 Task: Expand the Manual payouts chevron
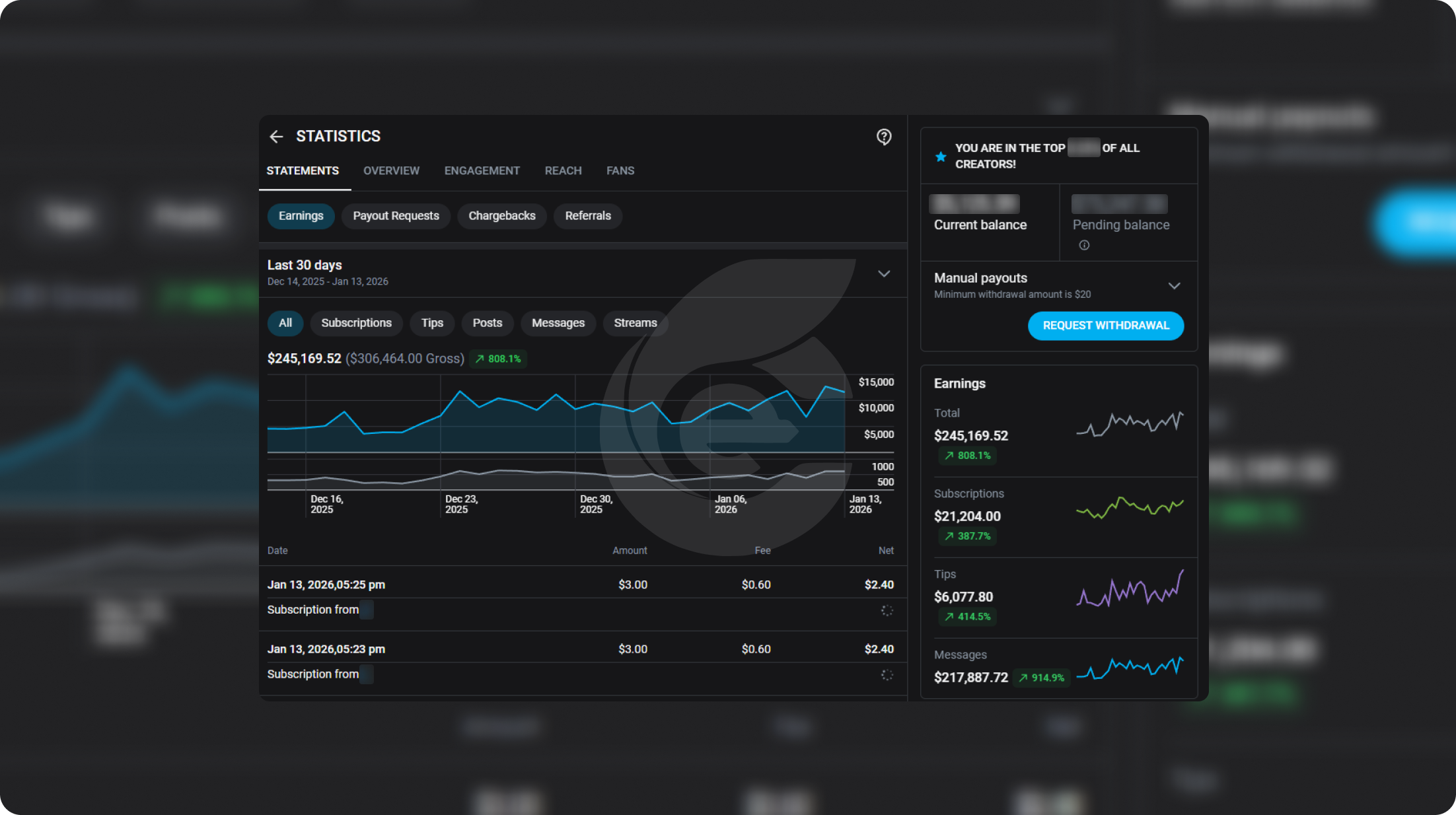coord(1173,286)
